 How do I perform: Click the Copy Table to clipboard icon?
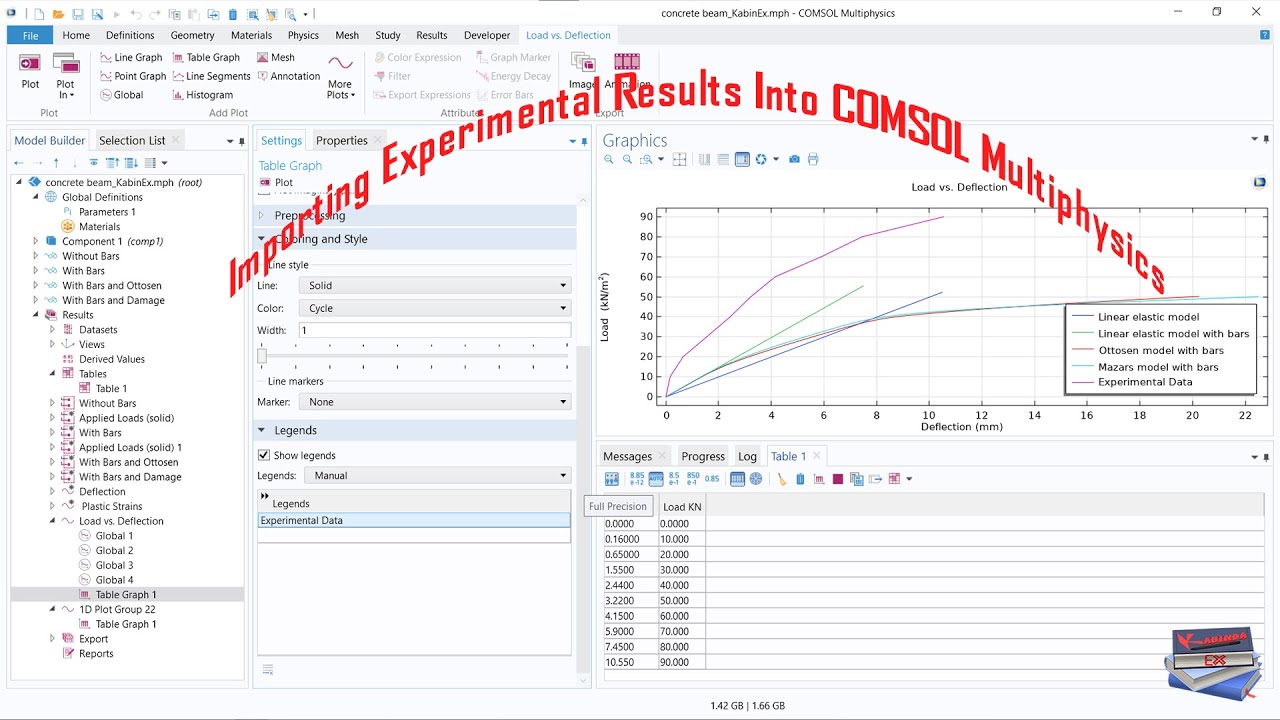[857, 479]
